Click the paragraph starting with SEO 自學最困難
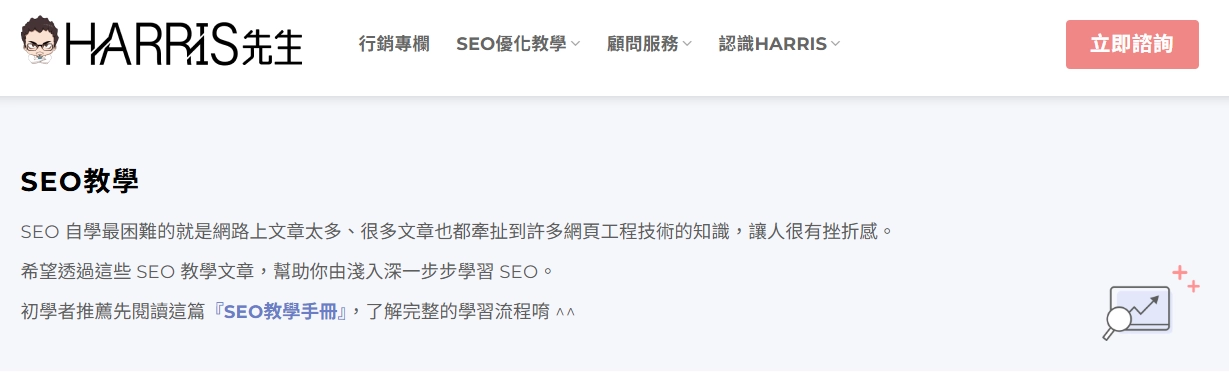1229x373 pixels. [456, 232]
